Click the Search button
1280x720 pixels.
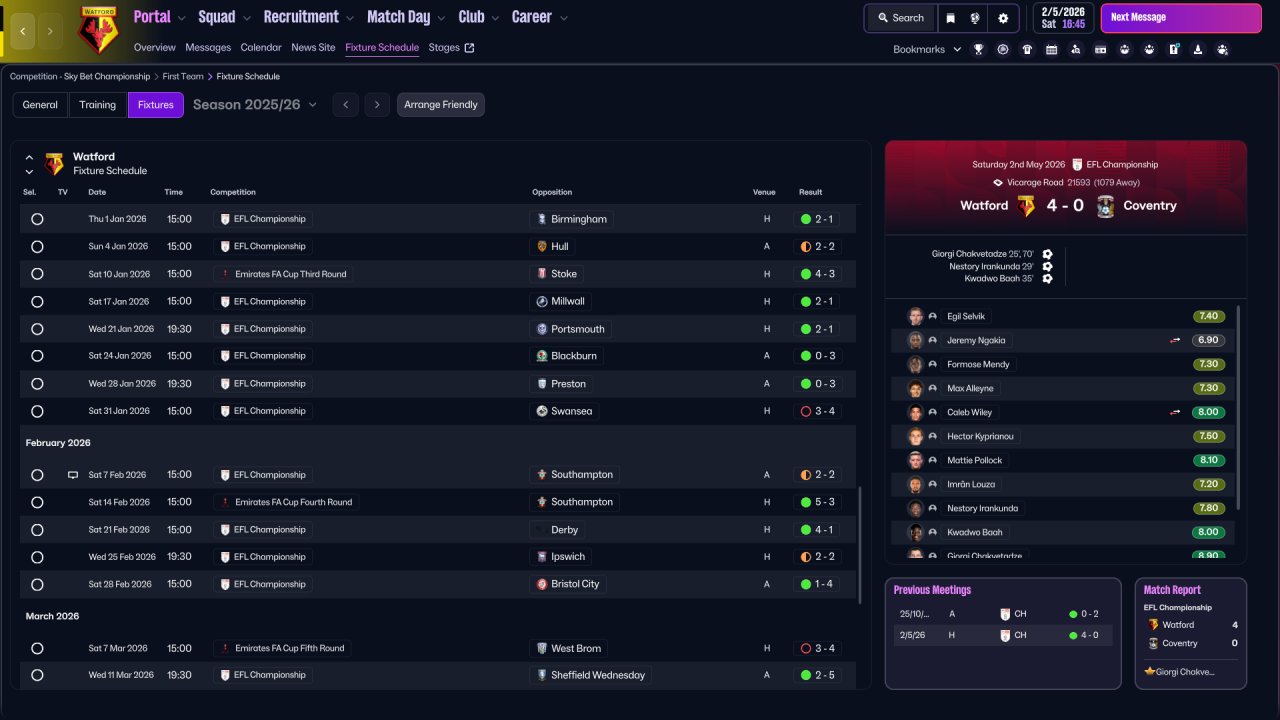900,18
